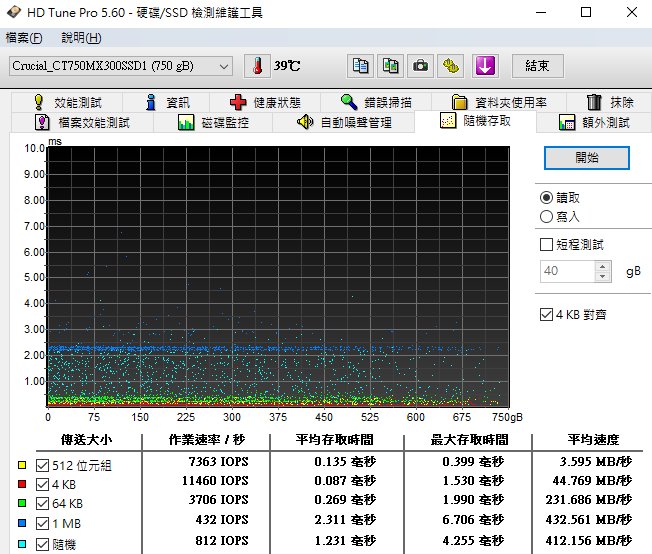Open the 健康狀態 tab with red cross
The image size is (652, 554).
tap(264, 102)
